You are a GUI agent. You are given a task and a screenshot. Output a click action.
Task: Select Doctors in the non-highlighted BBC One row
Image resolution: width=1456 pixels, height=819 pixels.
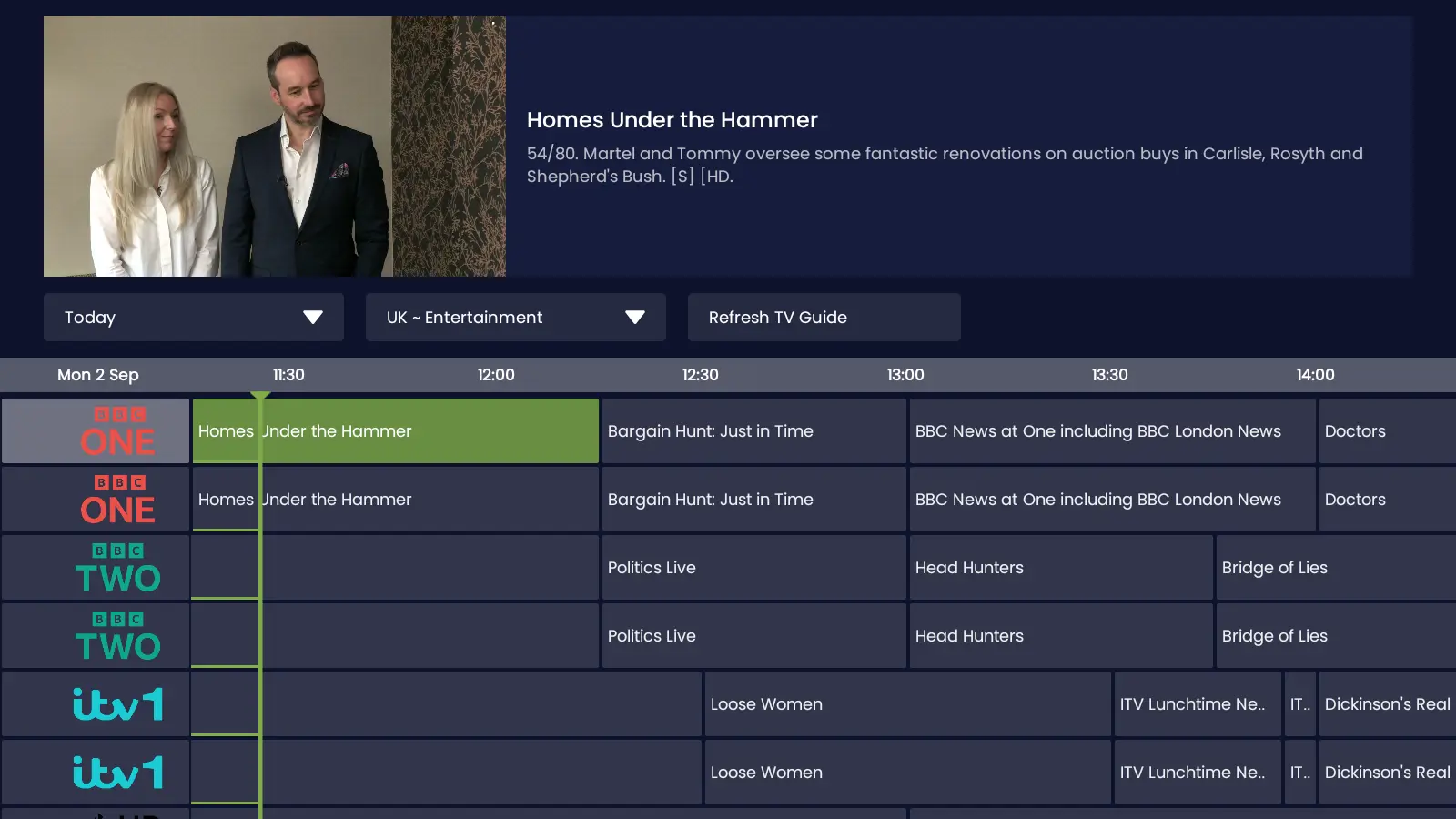(x=1386, y=500)
